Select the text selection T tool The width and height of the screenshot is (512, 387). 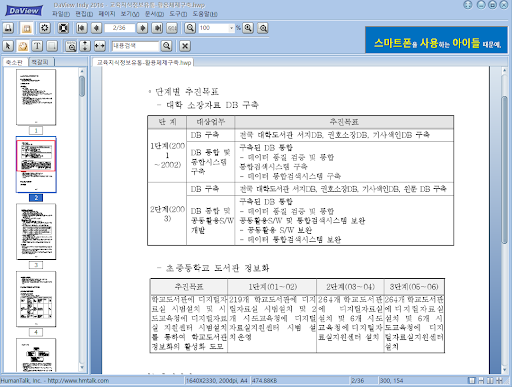coord(37,46)
